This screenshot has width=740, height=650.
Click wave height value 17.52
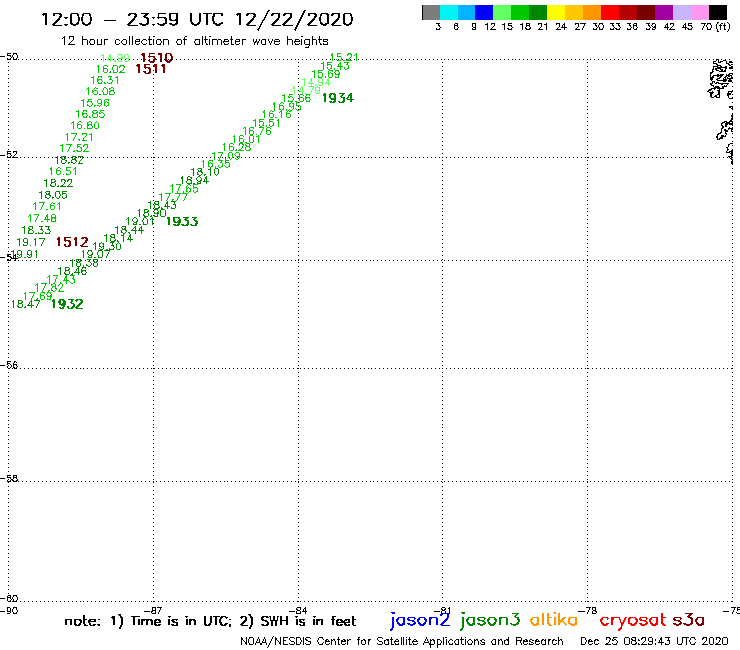tap(74, 148)
